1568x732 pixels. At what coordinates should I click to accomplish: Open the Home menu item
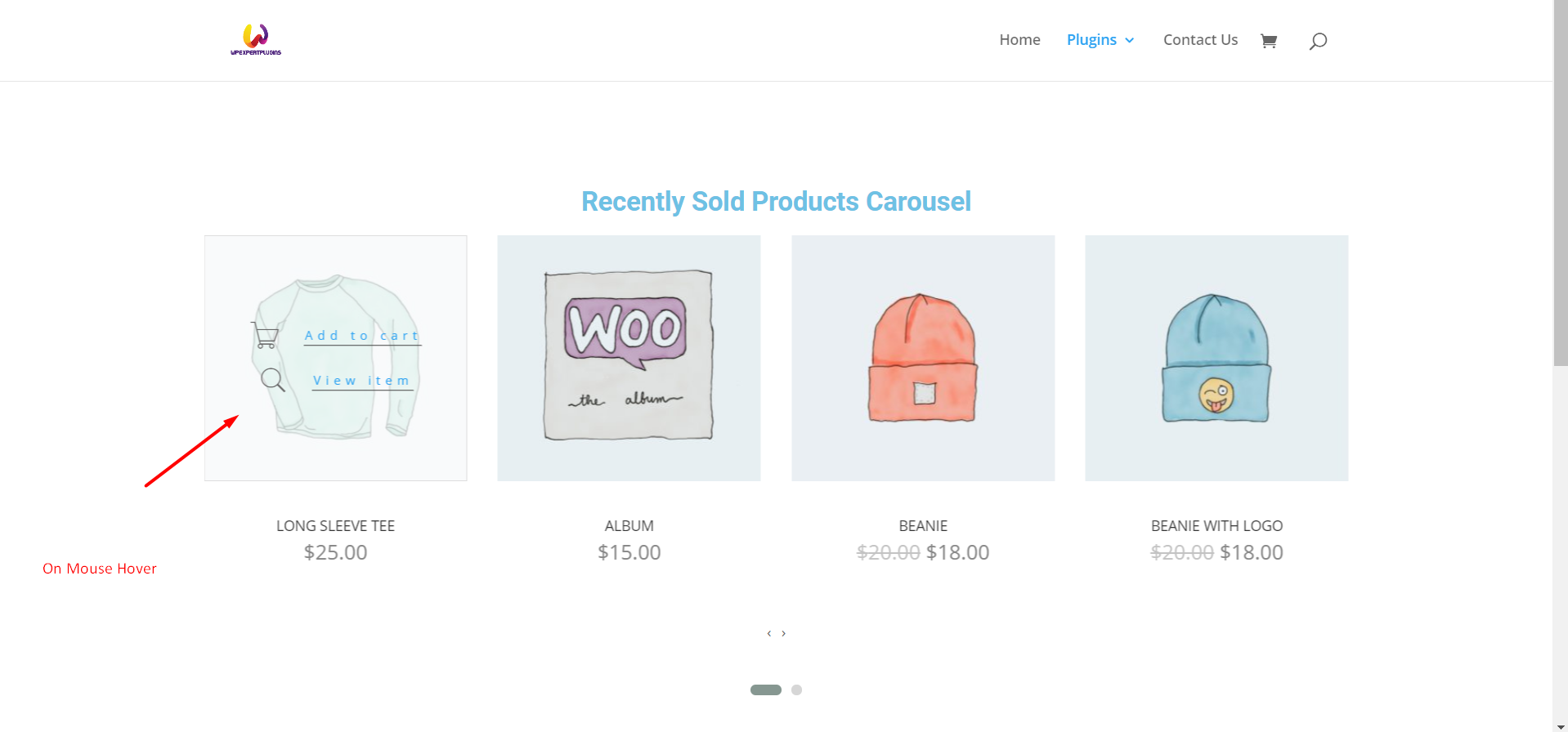coord(1019,40)
